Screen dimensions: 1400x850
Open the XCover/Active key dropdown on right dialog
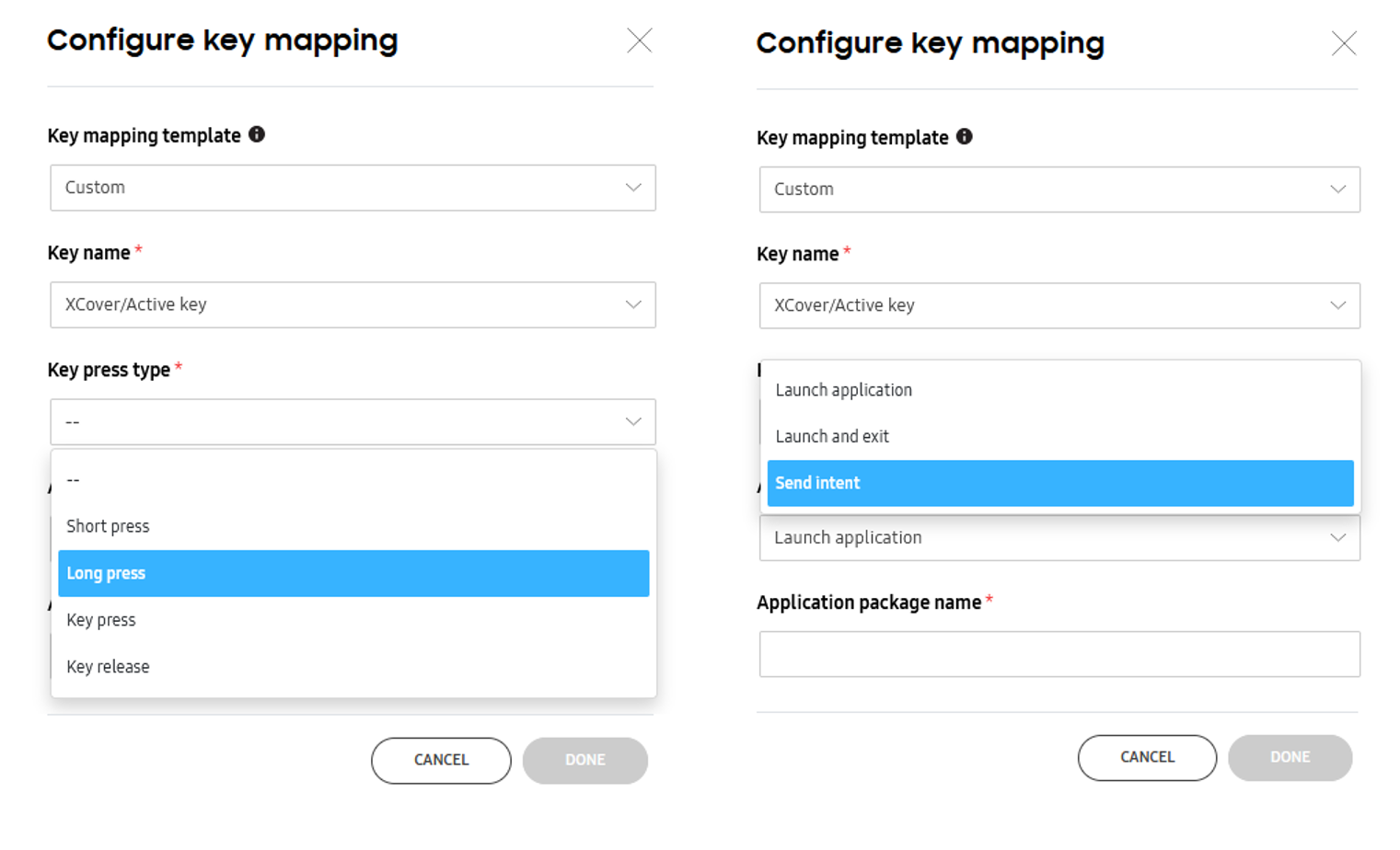[x=1059, y=305]
